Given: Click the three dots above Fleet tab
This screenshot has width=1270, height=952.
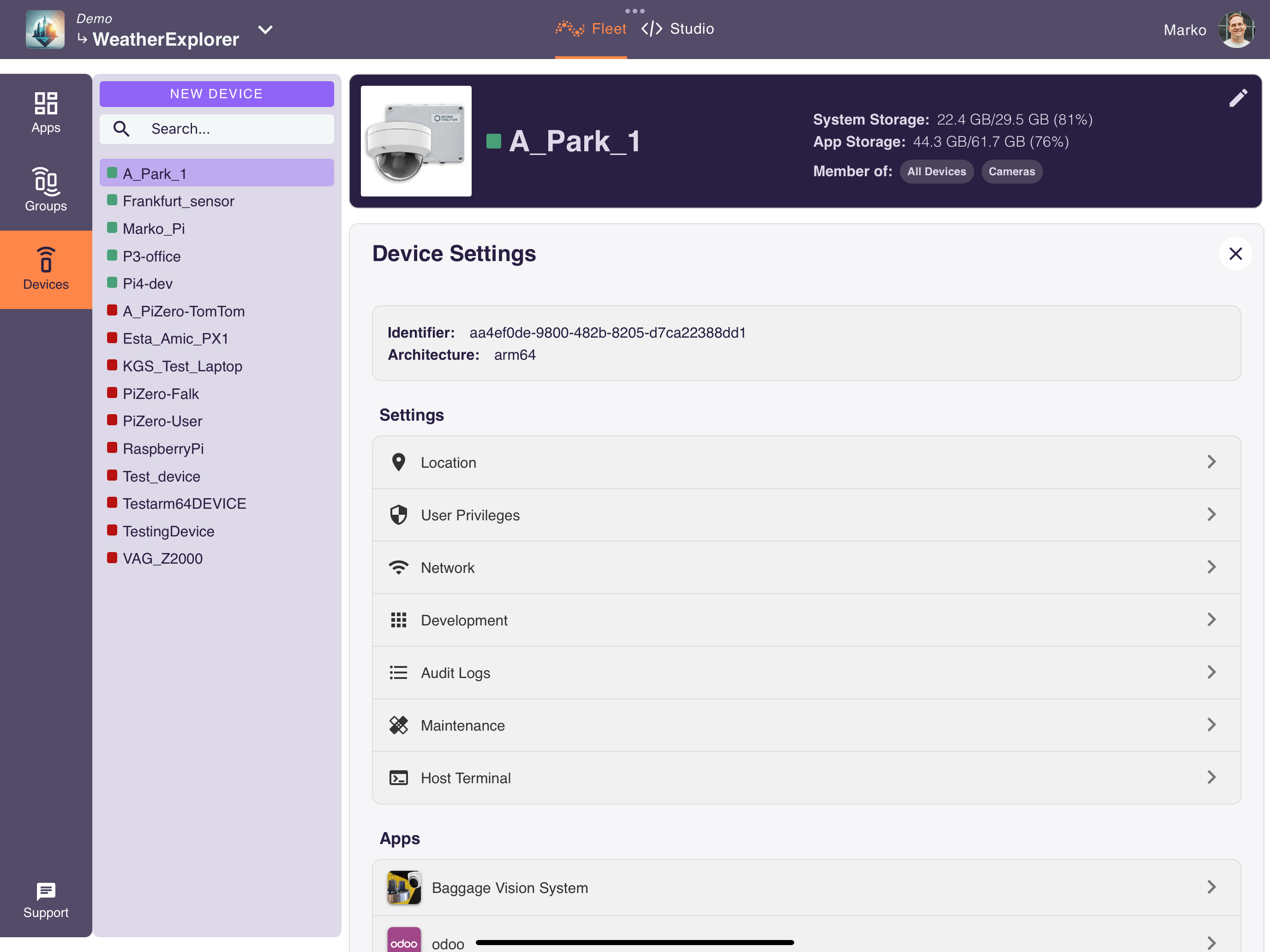Looking at the screenshot, I should (635, 10).
